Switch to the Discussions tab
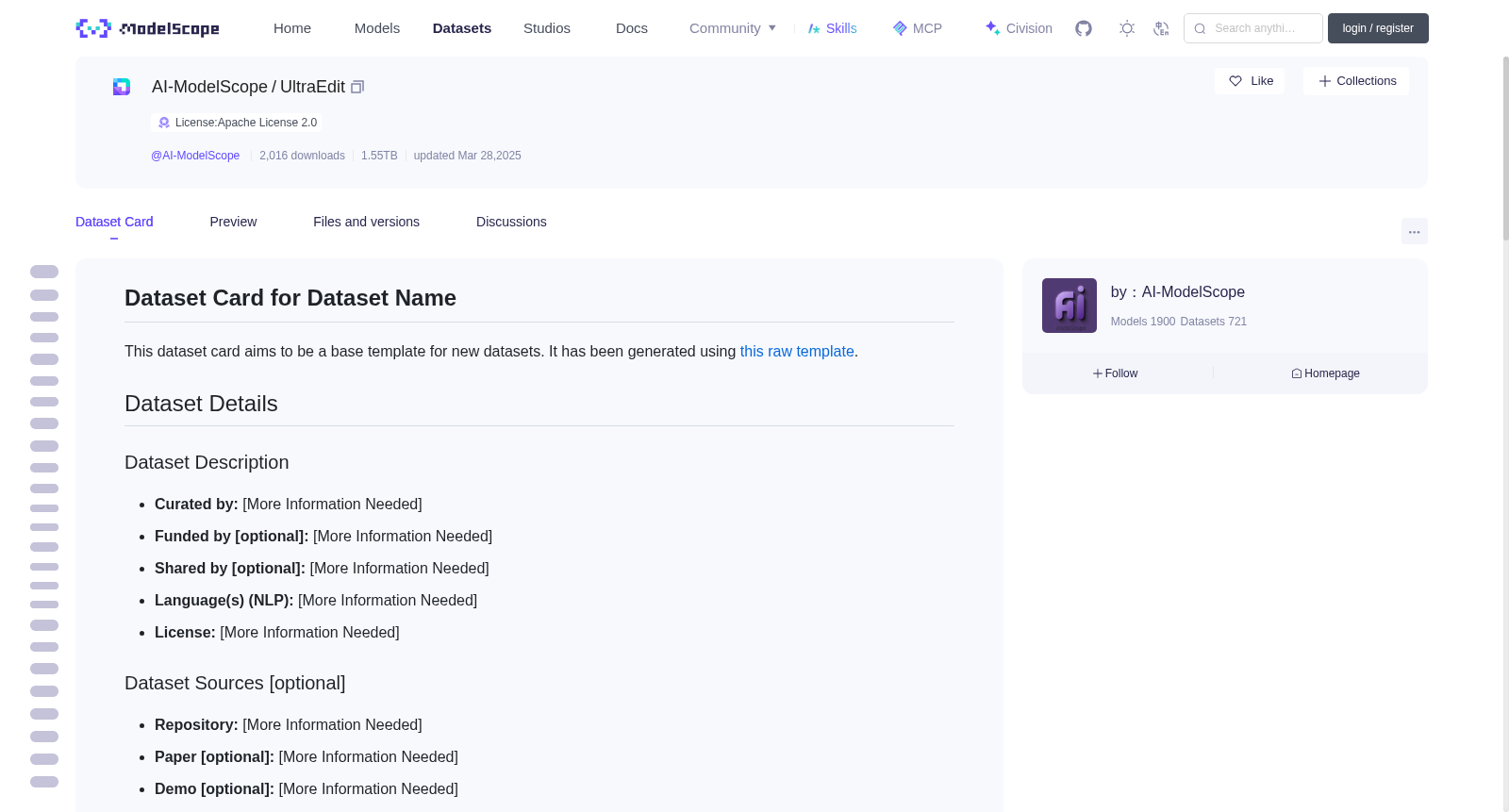Viewport: 1509px width, 812px height. pyautogui.click(x=511, y=222)
